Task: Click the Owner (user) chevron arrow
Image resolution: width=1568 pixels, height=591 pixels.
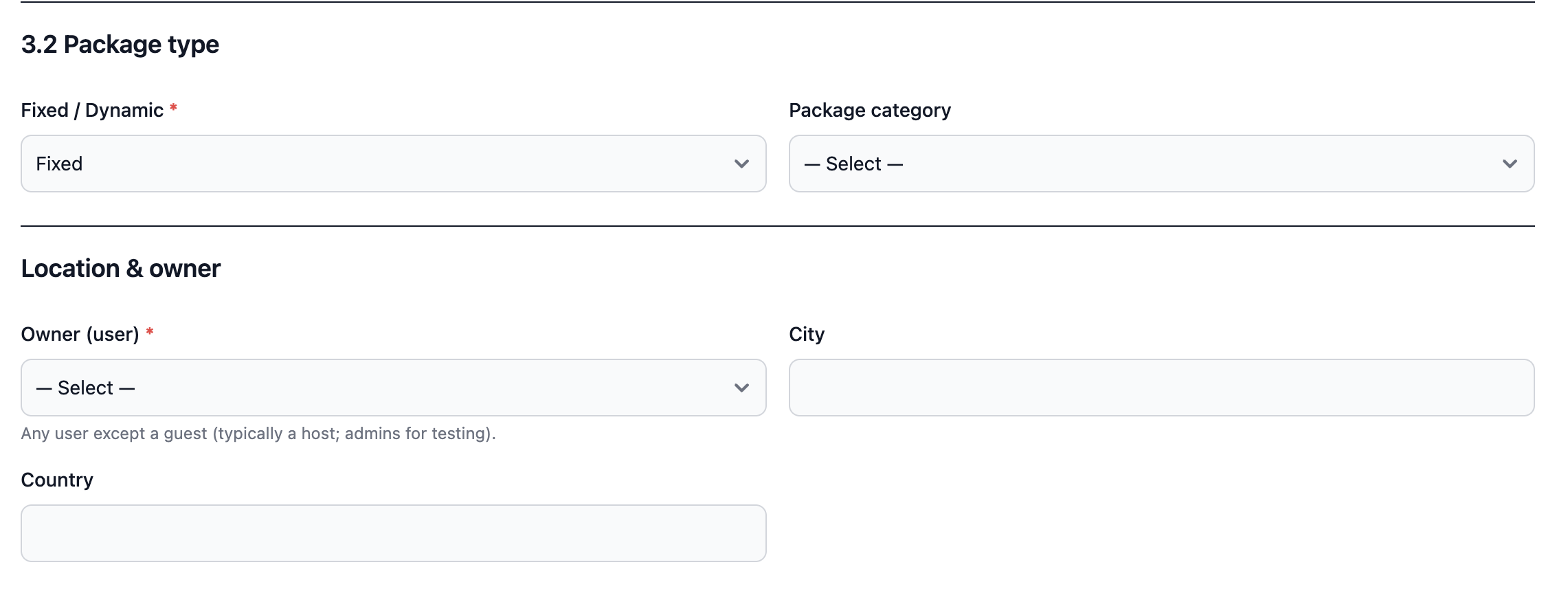Action: pos(741,388)
